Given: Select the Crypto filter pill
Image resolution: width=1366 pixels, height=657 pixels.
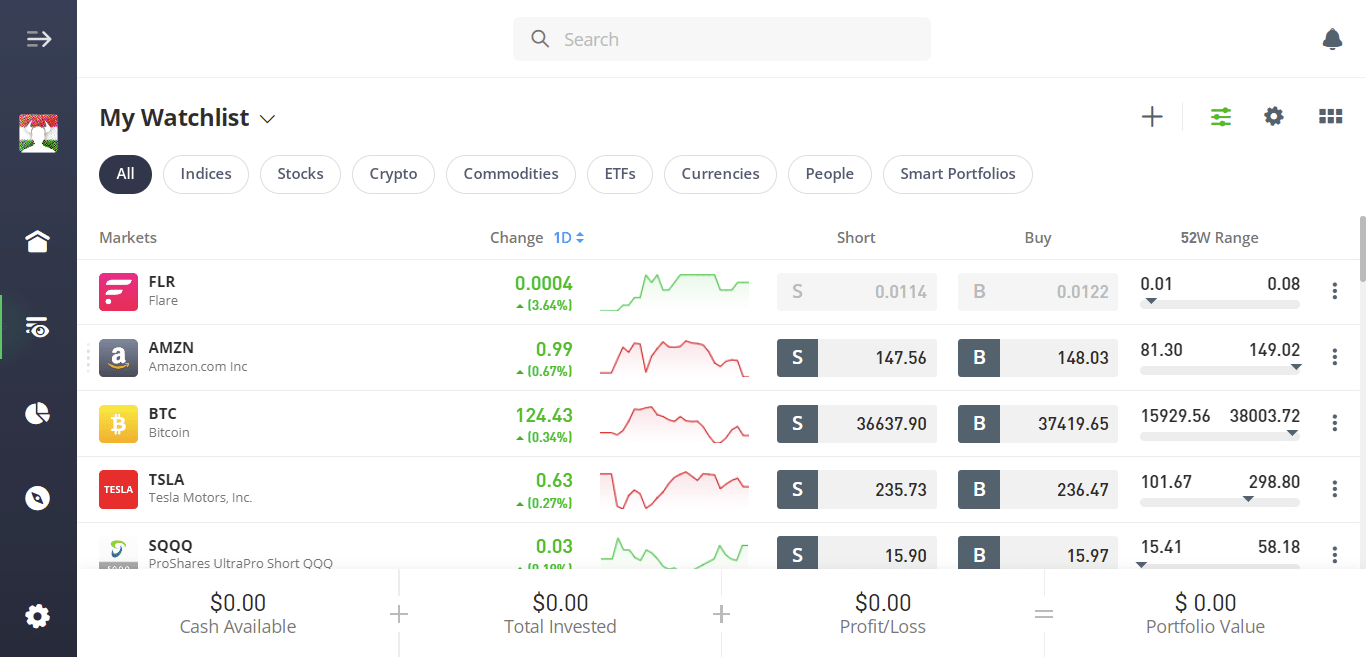Looking at the screenshot, I should 393,174.
